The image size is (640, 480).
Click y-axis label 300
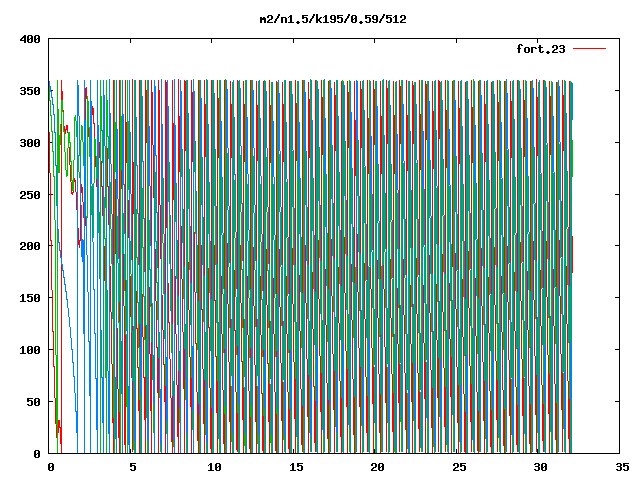pos(30,143)
